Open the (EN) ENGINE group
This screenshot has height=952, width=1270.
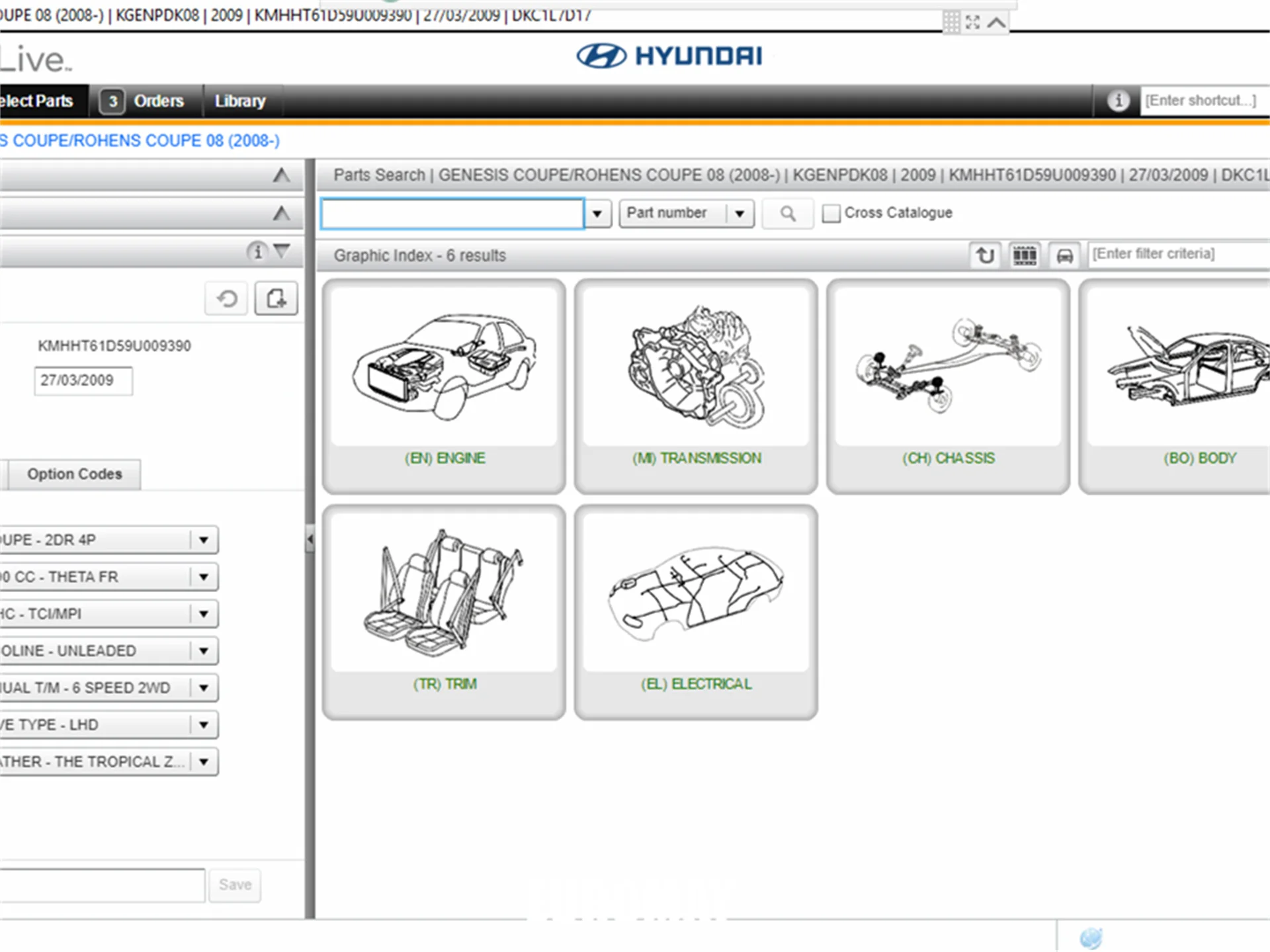444,386
